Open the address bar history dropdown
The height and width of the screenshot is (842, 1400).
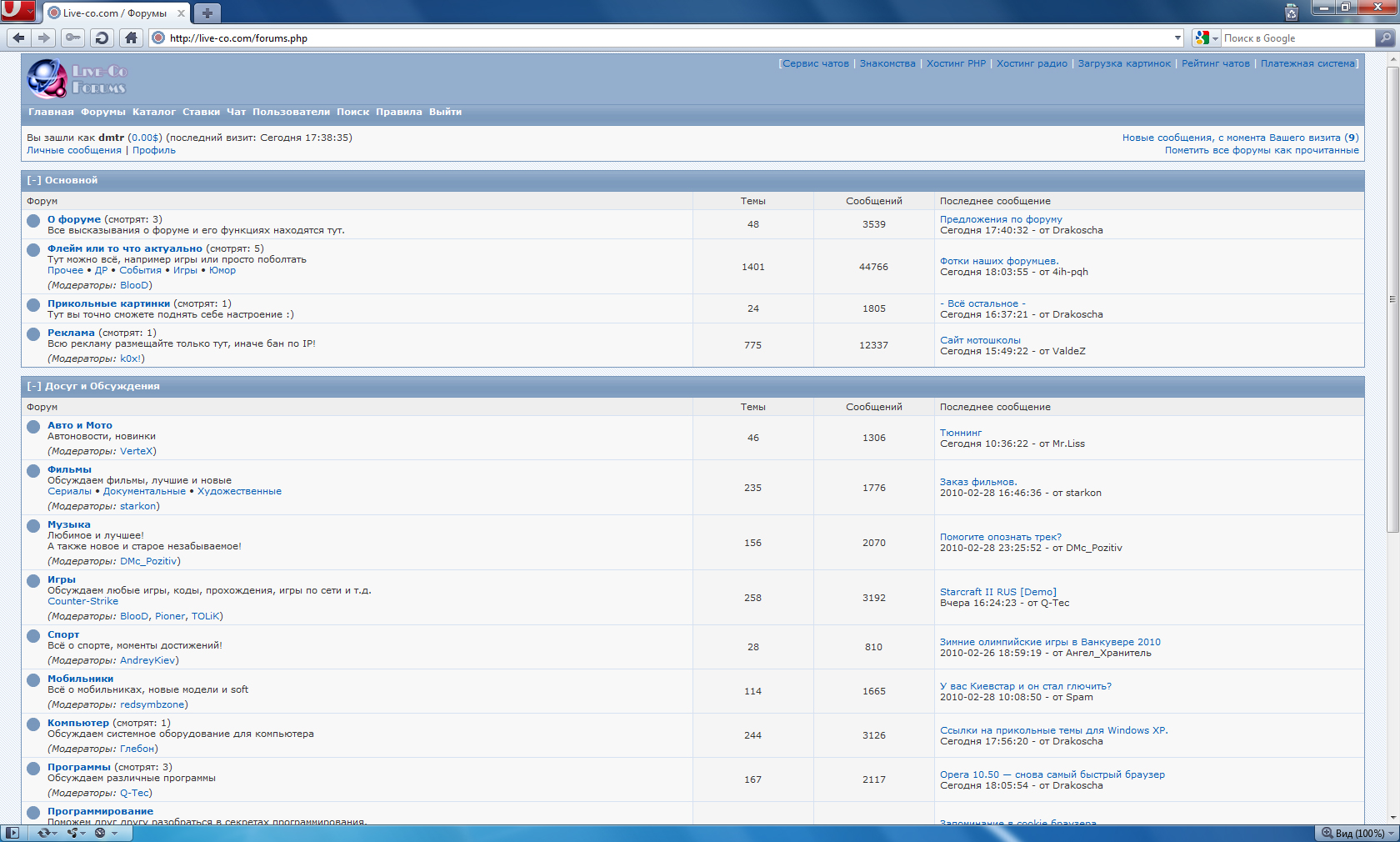pos(1177,38)
